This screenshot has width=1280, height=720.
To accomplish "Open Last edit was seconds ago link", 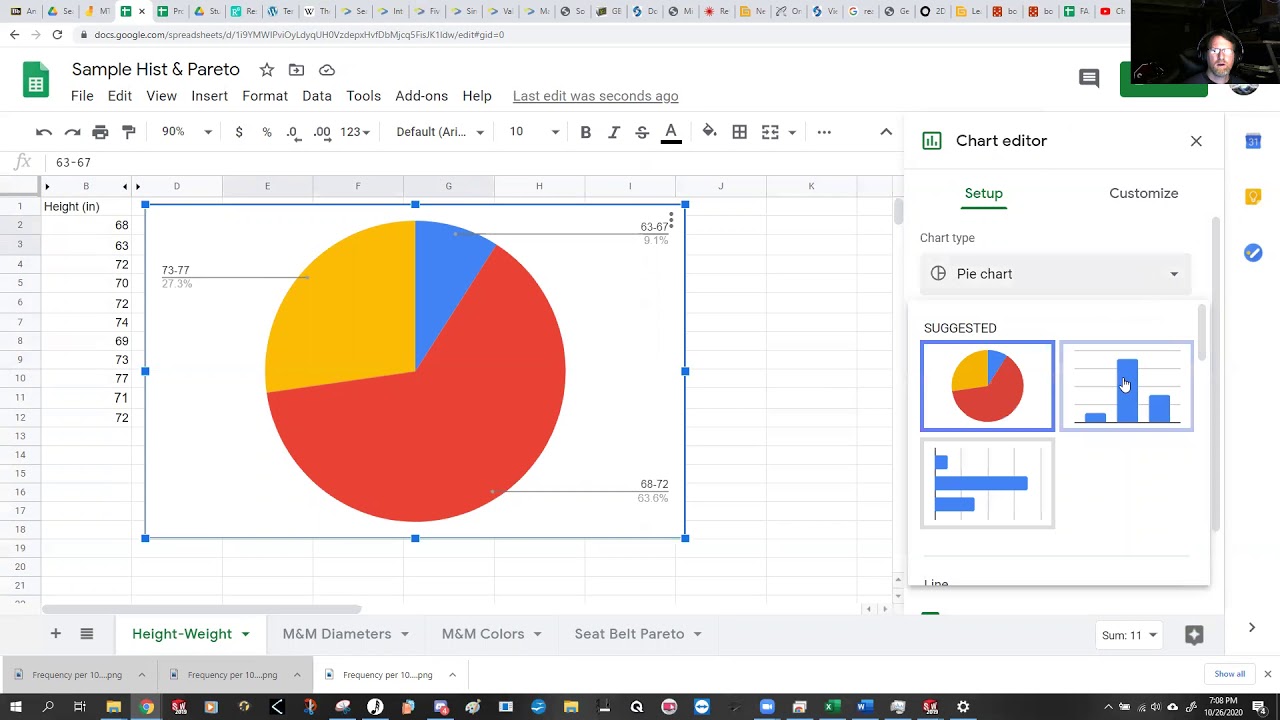I will pos(595,96).
